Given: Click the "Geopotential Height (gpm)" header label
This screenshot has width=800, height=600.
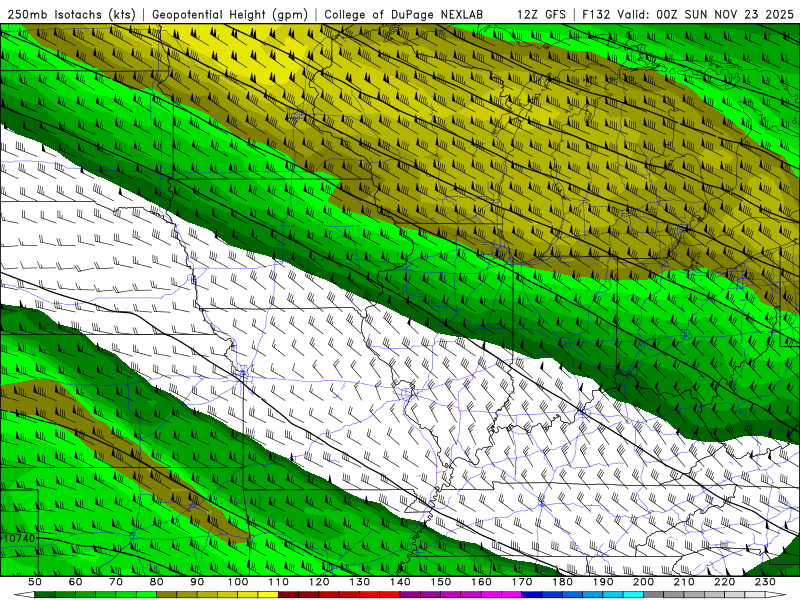Looking at the screenshot, I should tap(230, 15).
